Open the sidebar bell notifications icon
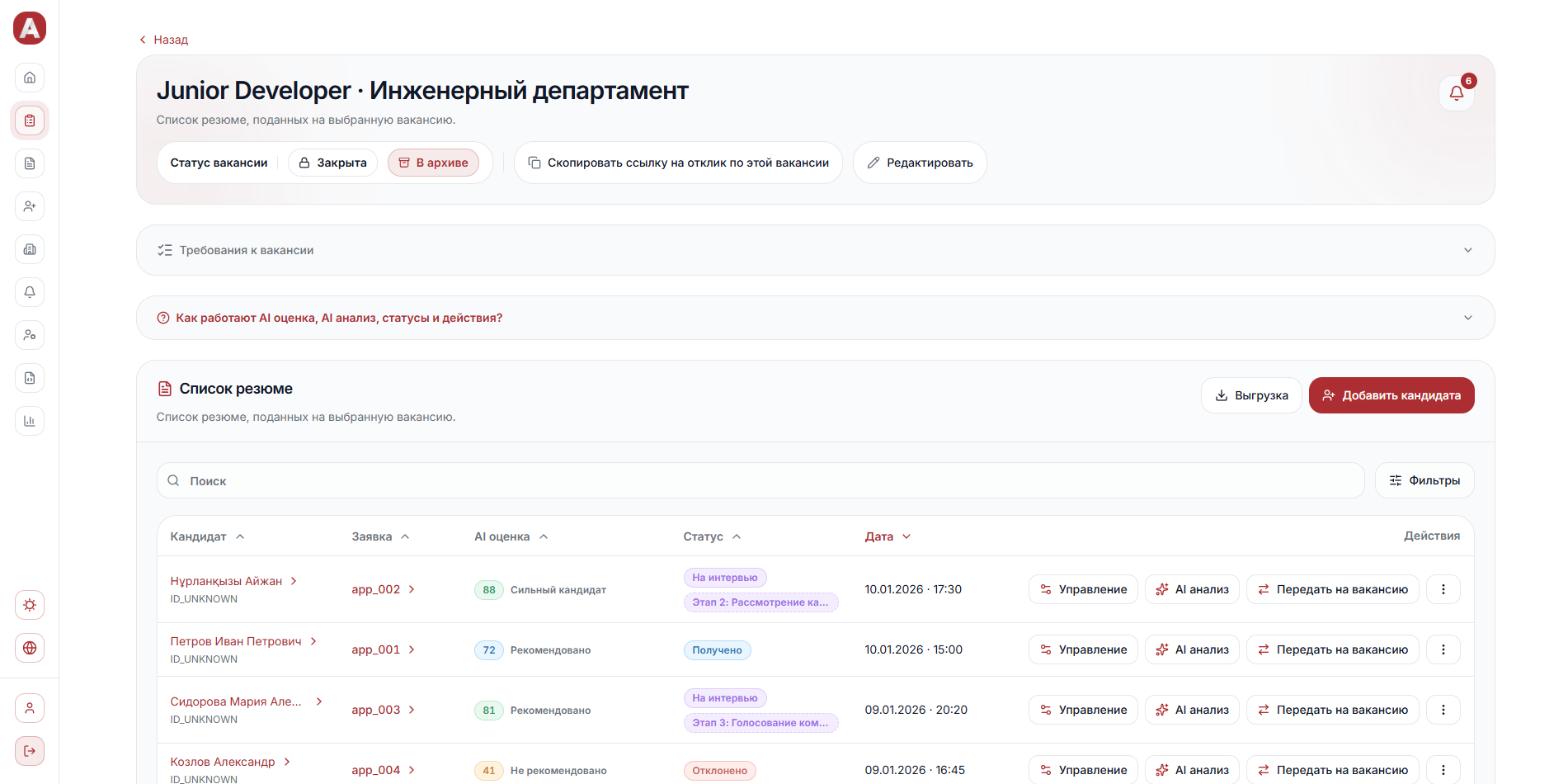 tap(30, 292)
